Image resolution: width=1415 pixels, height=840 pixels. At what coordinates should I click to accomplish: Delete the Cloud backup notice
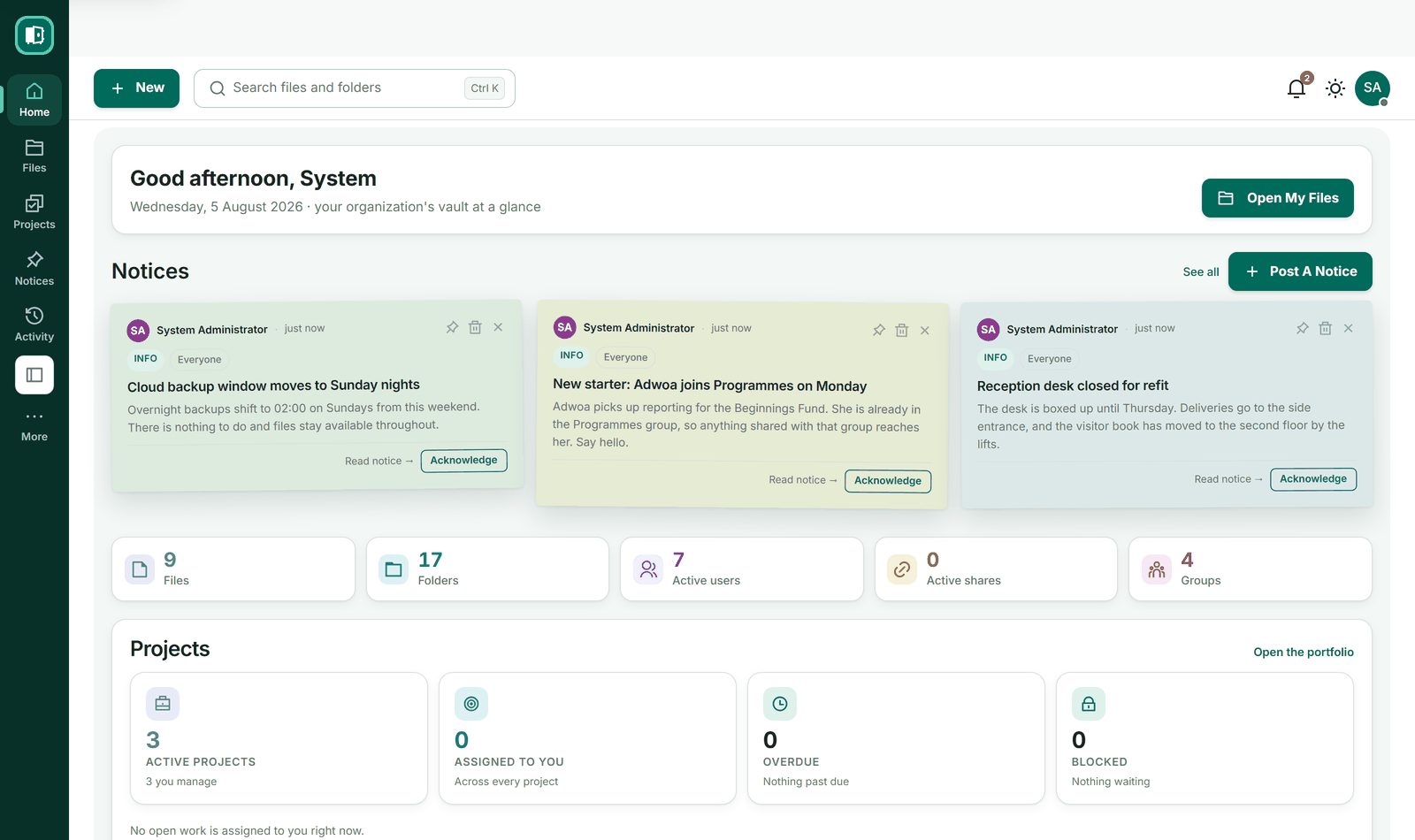tap(475, 327)
